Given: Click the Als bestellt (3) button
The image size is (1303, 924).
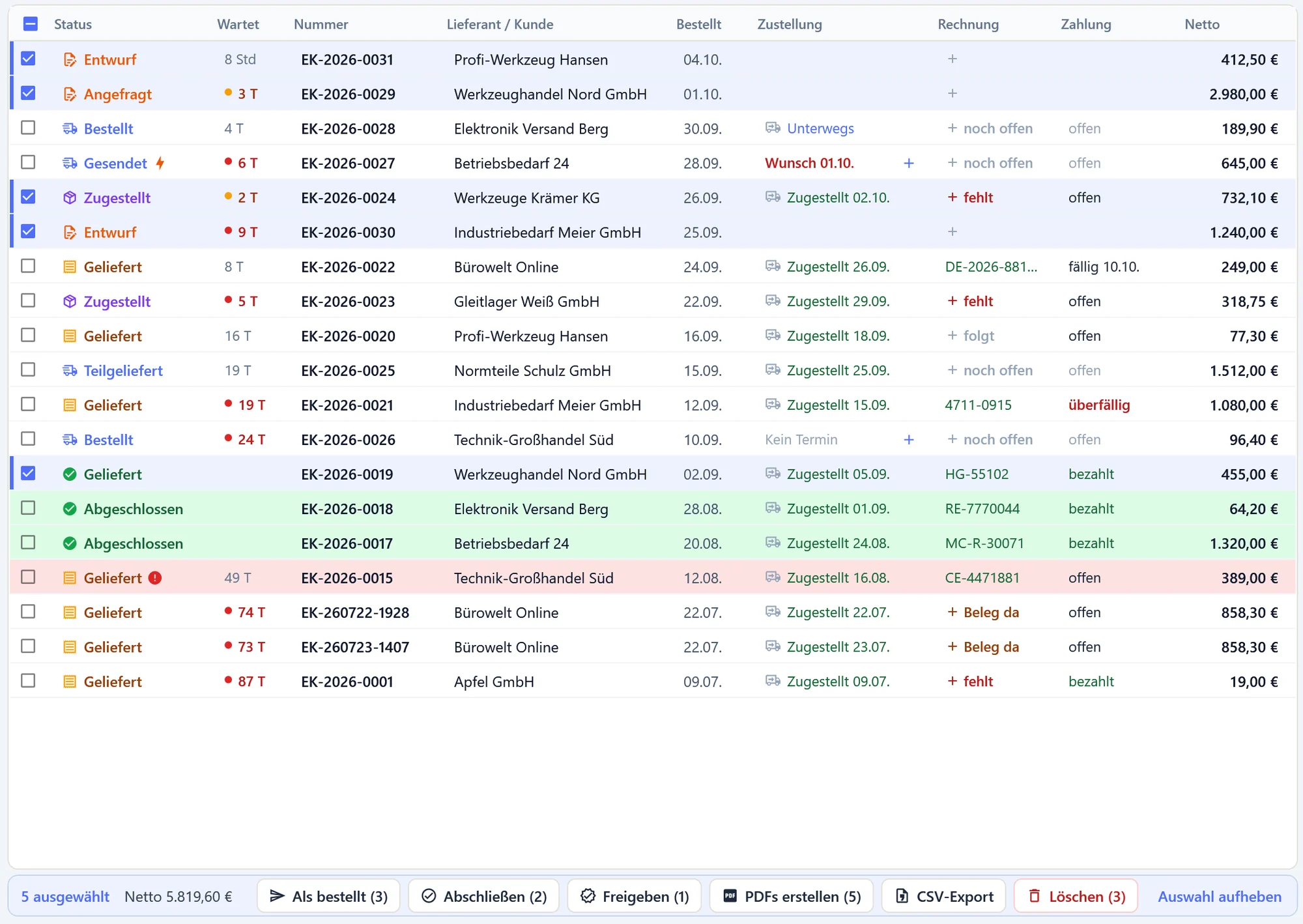Looking at the screenshot, I should coord(328,897).
